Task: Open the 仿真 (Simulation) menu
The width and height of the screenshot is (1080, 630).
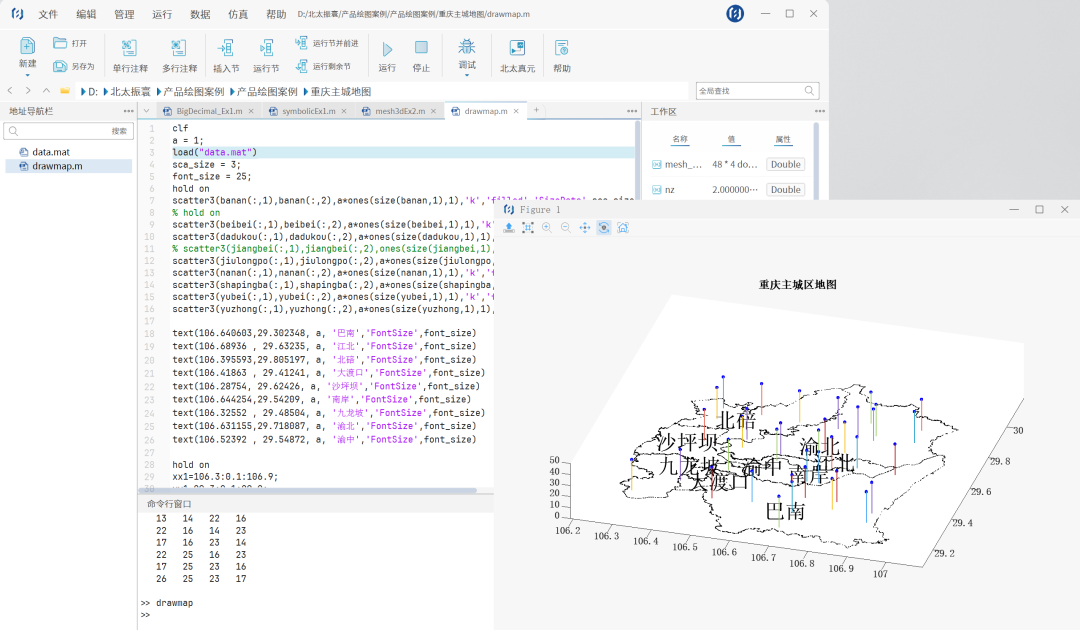Action: point(238,14)
